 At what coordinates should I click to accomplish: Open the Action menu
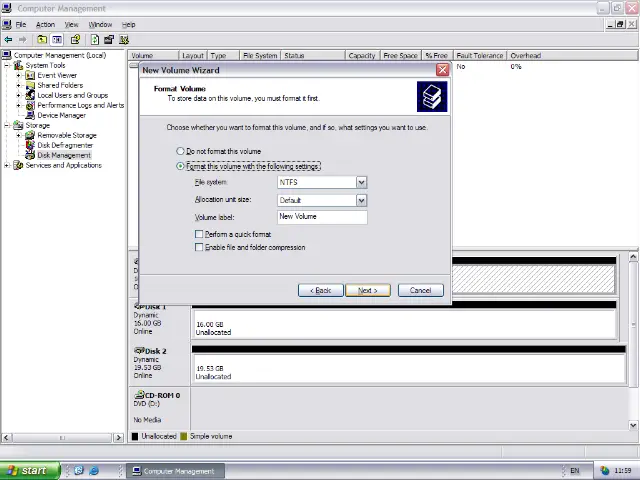pos(45,24)
